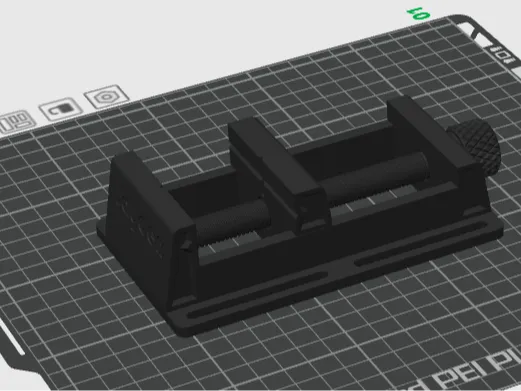Click the arrange objects plate icon
Image resolution: width=521 pixels, height=391 pixels.
(x=16, y=122)
